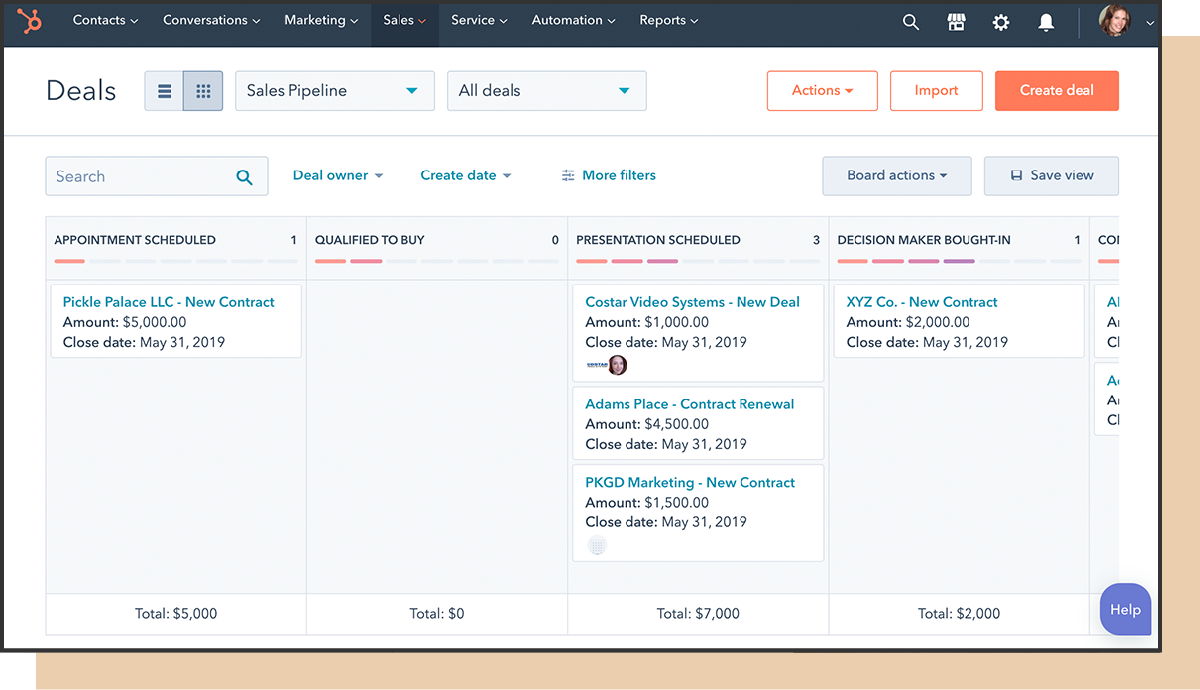Click the HubSpot sprocket logo

29,20
